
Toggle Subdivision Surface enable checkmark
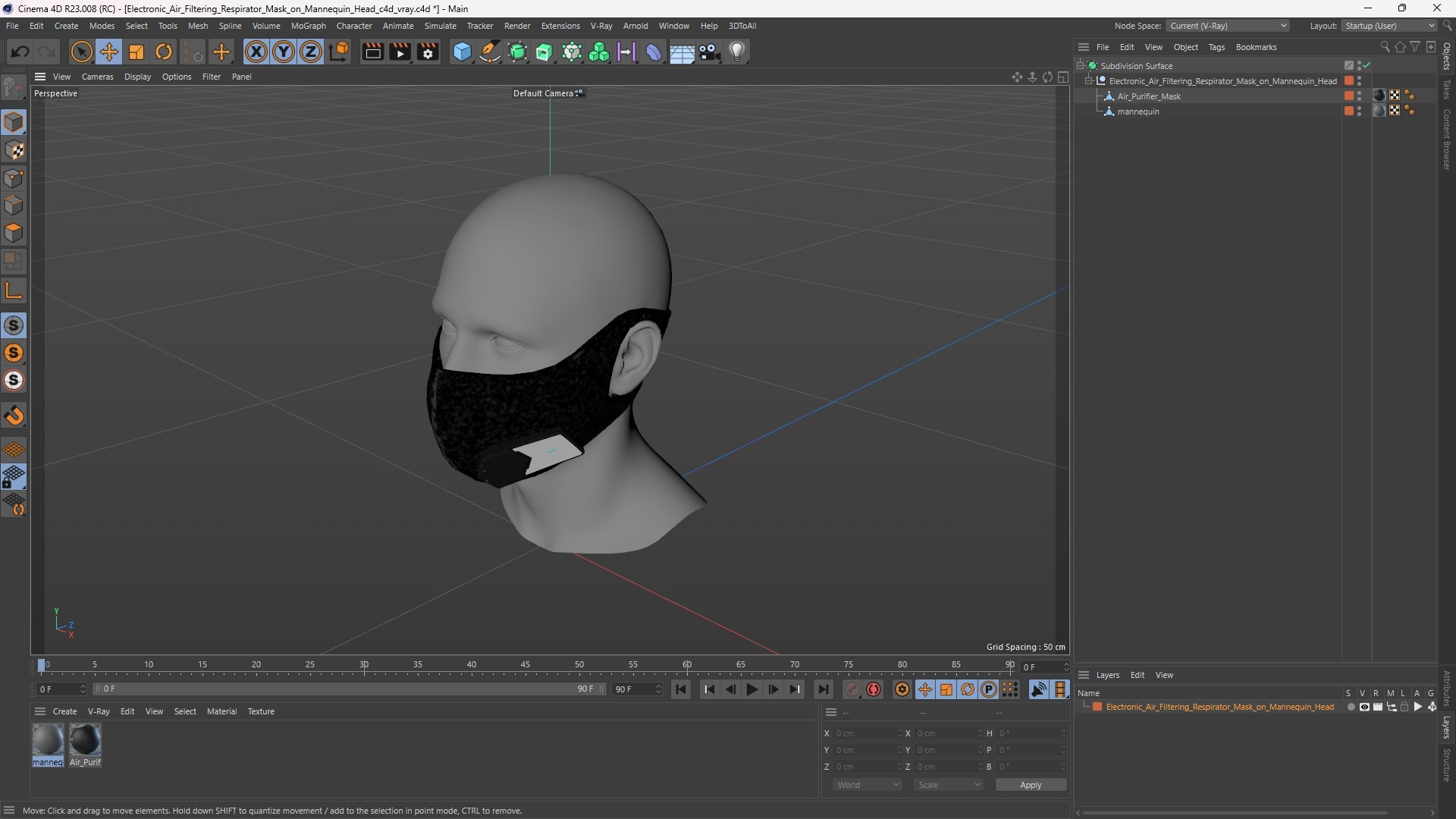coord(1367,66)
